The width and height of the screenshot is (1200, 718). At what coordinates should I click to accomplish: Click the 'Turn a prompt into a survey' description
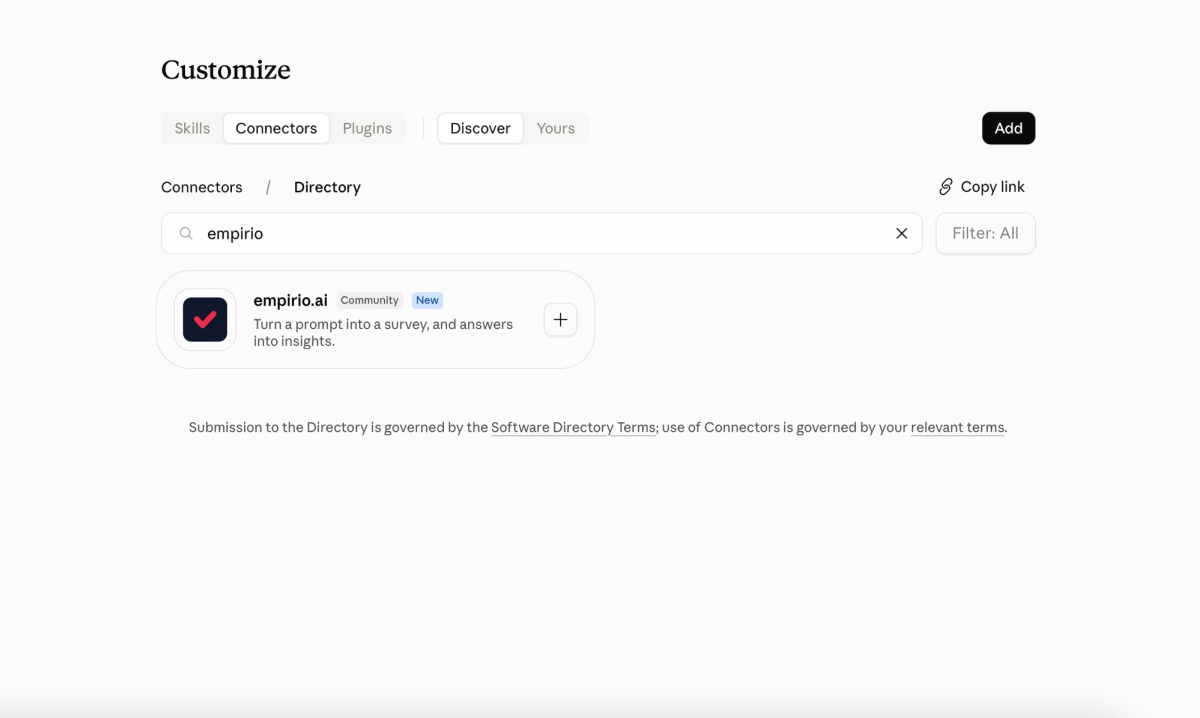click(x=383, y=332)
